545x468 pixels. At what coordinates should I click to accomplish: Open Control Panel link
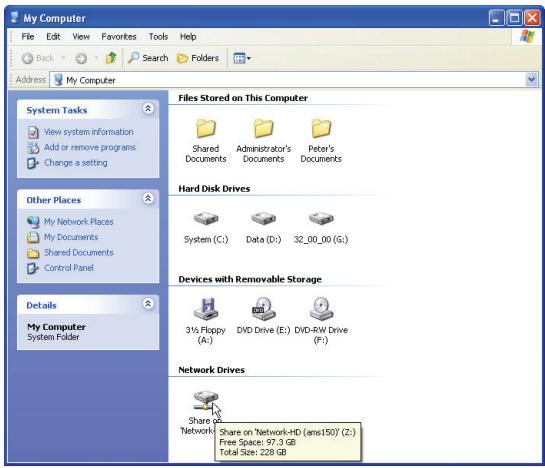pos(69,268)
